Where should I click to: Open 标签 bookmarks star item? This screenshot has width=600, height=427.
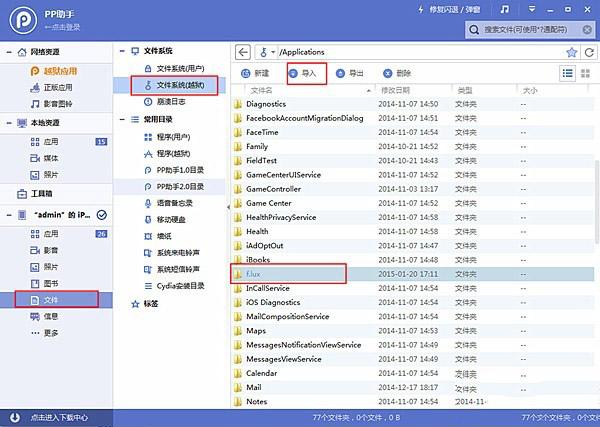pyautogui.click(x=145, y=304)
